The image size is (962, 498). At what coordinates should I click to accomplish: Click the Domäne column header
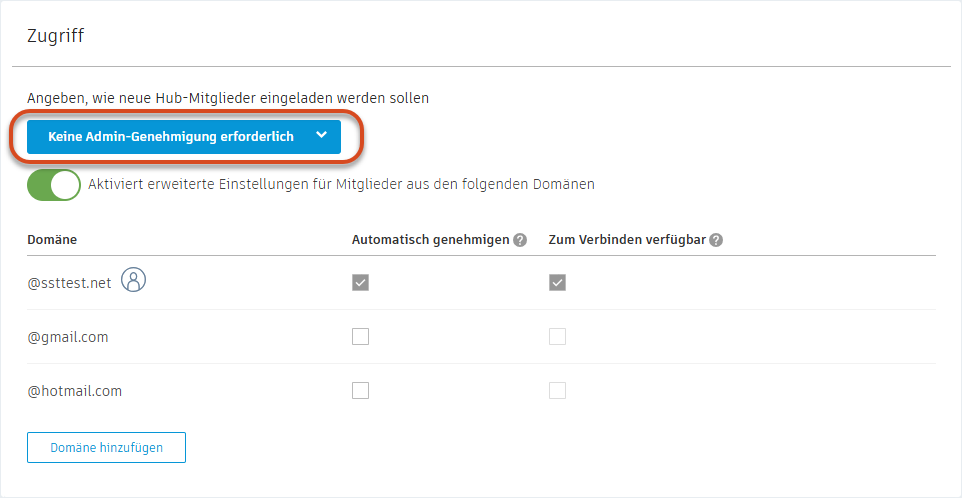(52, 240)
